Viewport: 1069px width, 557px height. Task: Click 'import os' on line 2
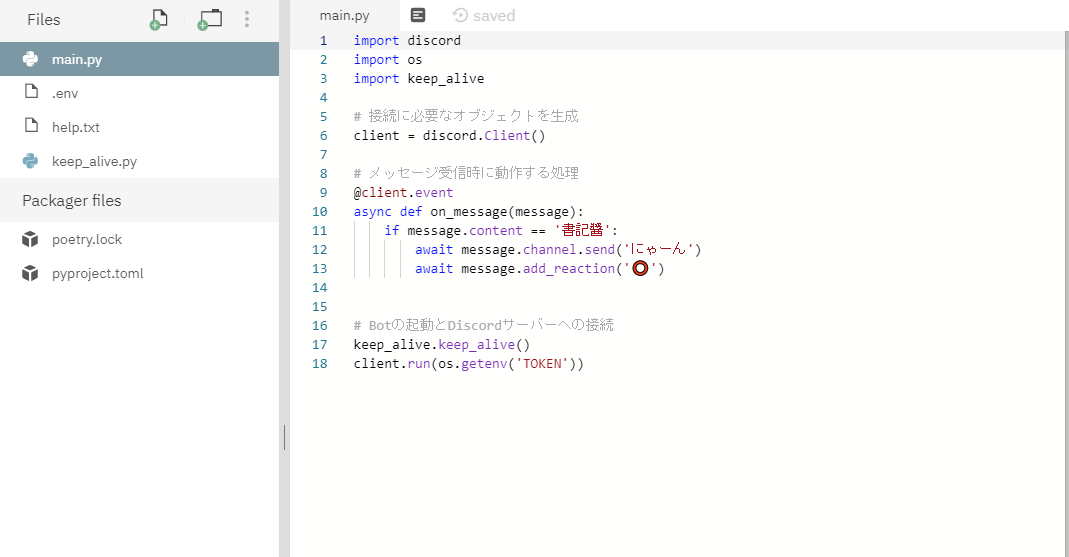(388, 59)
